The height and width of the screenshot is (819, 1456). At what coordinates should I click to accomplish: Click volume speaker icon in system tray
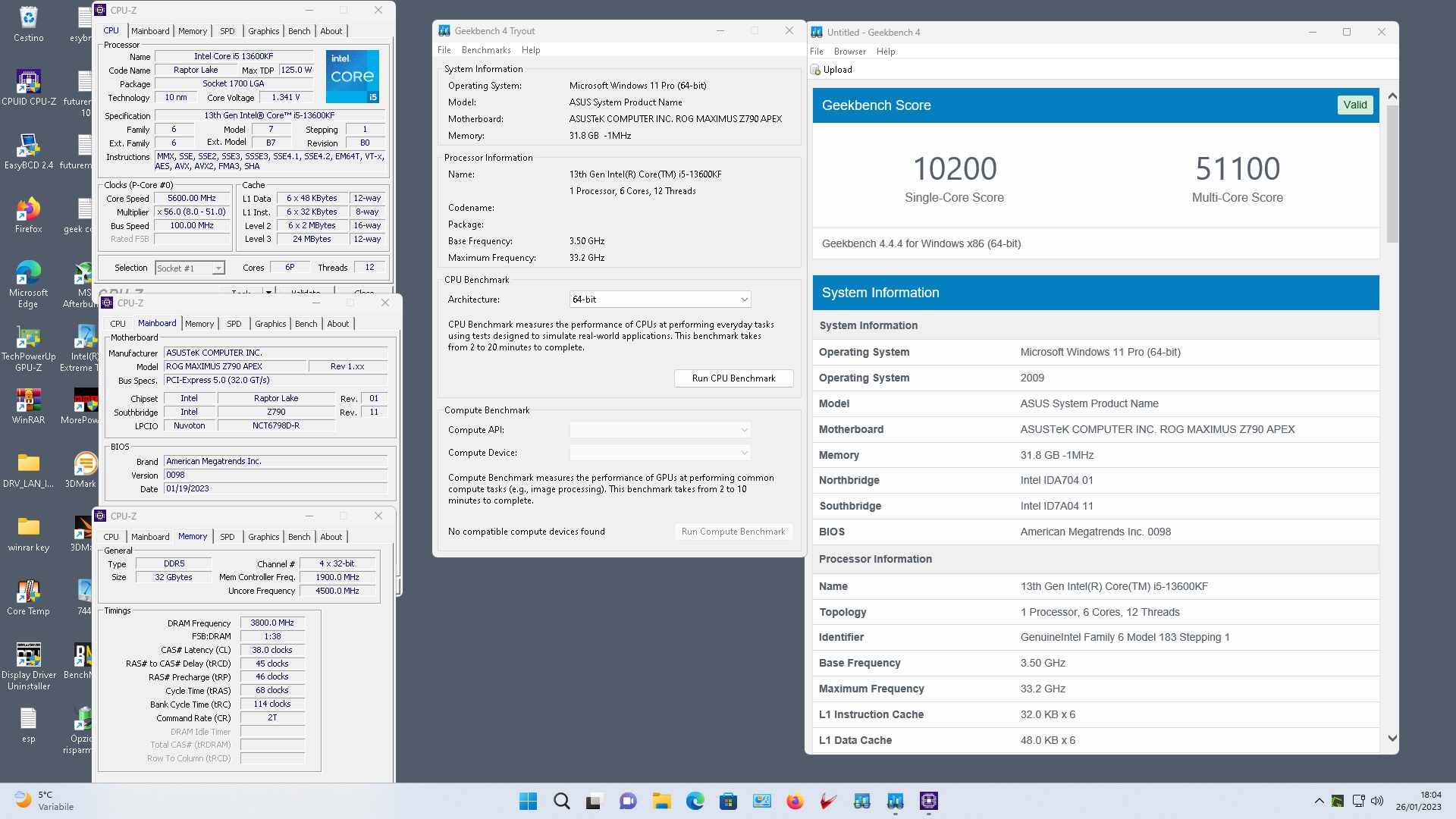(x=1377, y=801)
